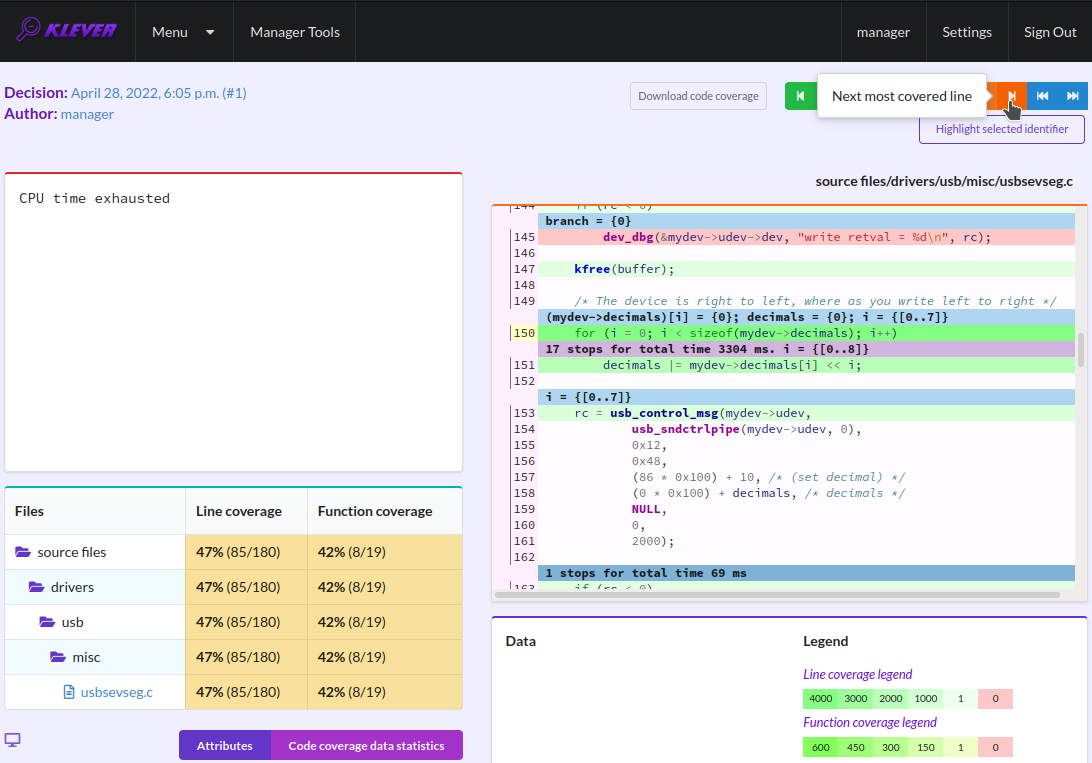Click the green step-backward coverage button
This screenshot has height=763, width=1092.
pyautogui.click(x=800, y=96)
